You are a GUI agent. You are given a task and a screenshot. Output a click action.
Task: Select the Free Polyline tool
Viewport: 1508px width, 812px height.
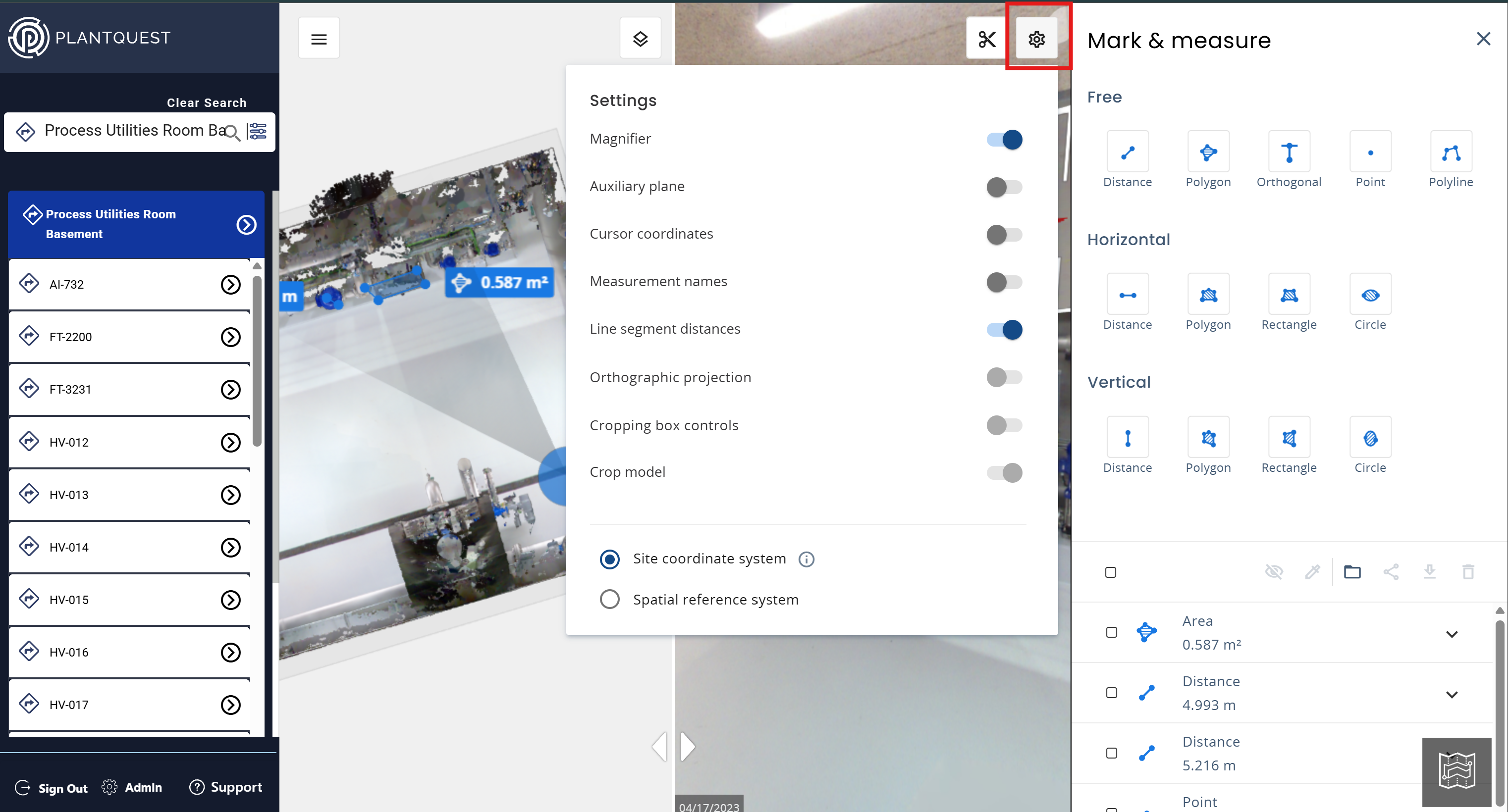point(1450,152)
